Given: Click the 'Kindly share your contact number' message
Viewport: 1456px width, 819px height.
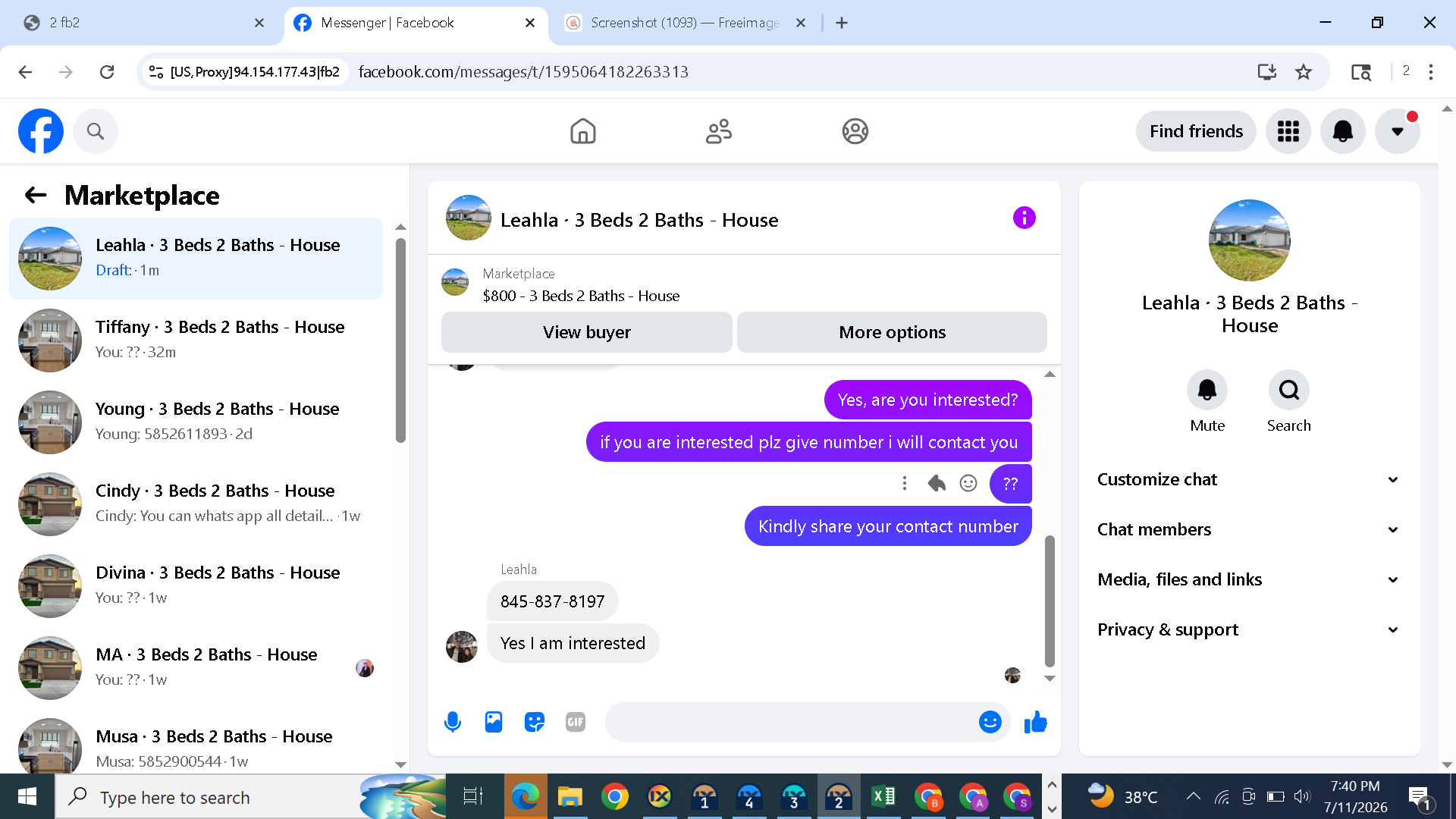Looking at the screenshot, I should (x=888, y=526).
